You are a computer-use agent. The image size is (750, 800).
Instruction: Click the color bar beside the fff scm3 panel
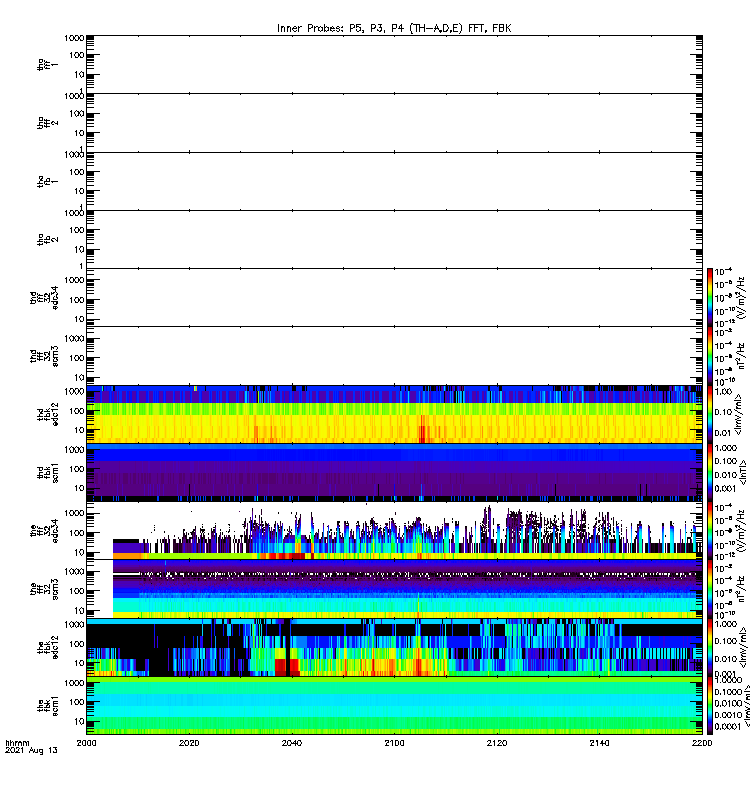point(710,589)
